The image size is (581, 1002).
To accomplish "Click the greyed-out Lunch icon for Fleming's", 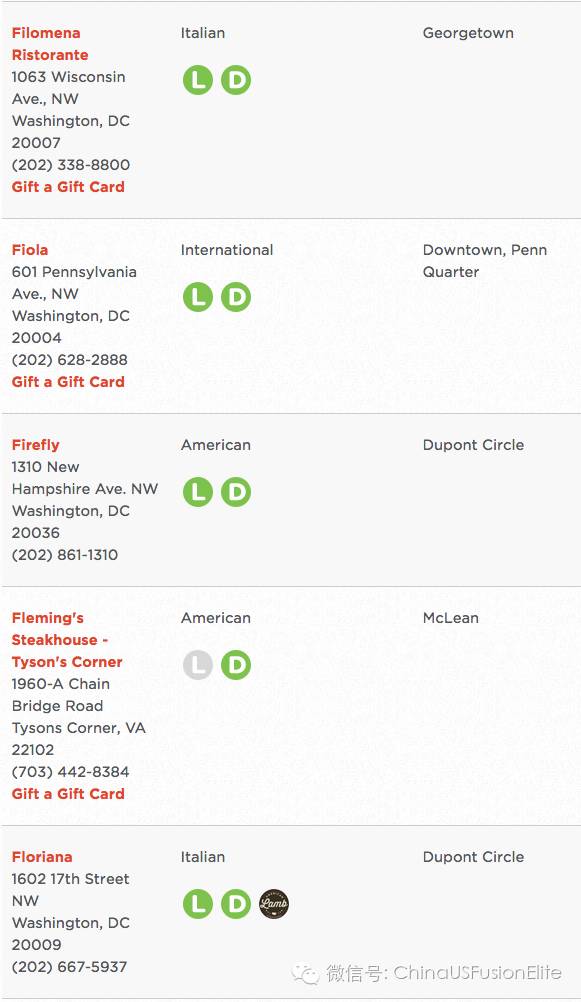I will (198, 665).
